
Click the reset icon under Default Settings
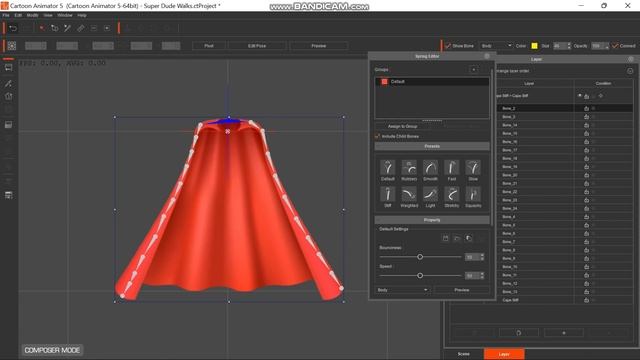point(469,238)
